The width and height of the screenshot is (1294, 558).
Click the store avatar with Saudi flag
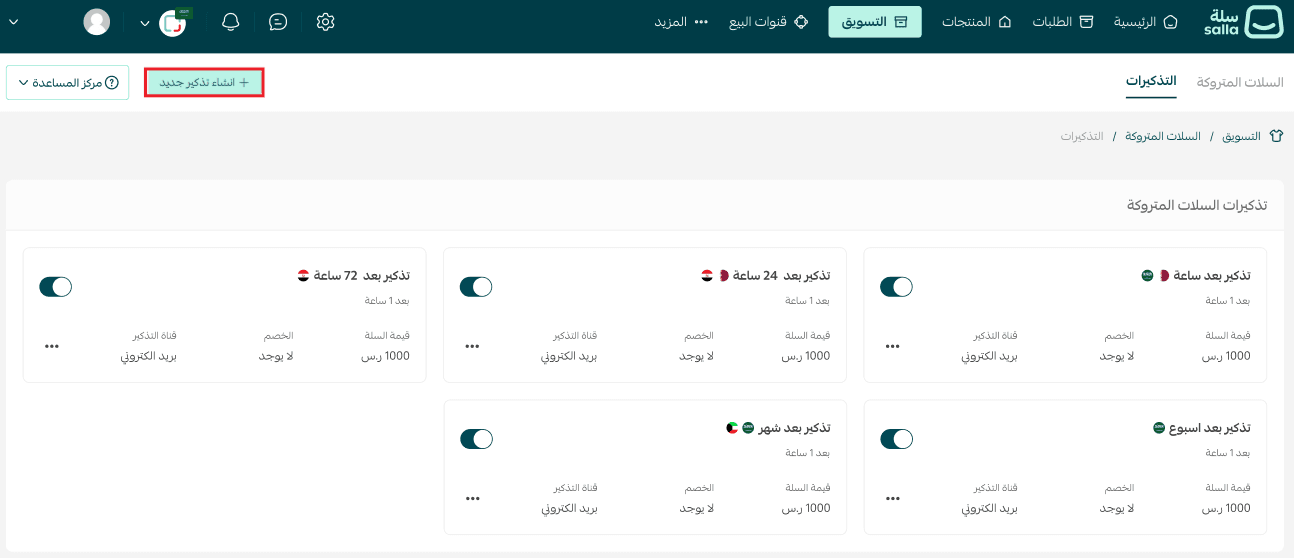click(x=173, y=22)
